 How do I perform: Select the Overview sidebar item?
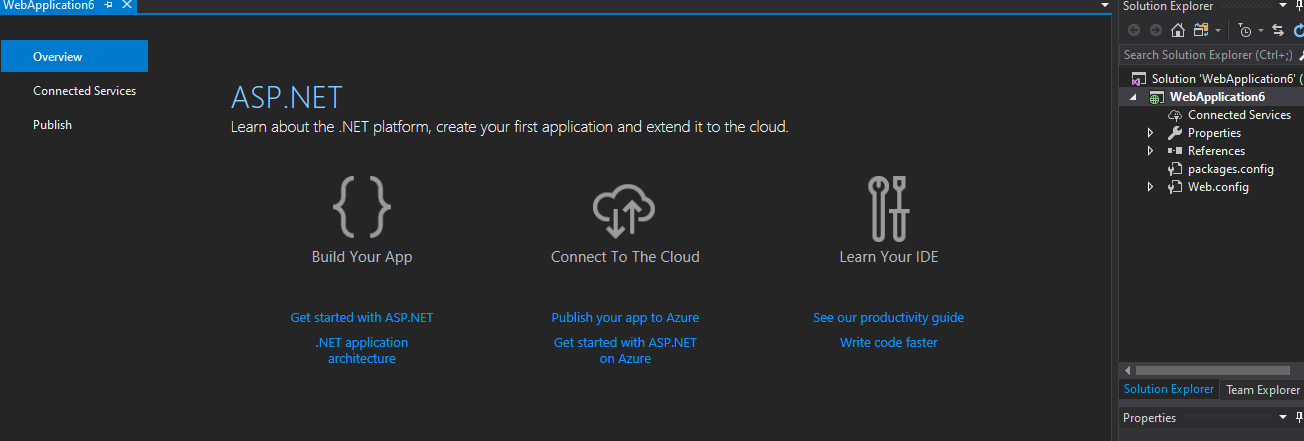tap(74, 57)
